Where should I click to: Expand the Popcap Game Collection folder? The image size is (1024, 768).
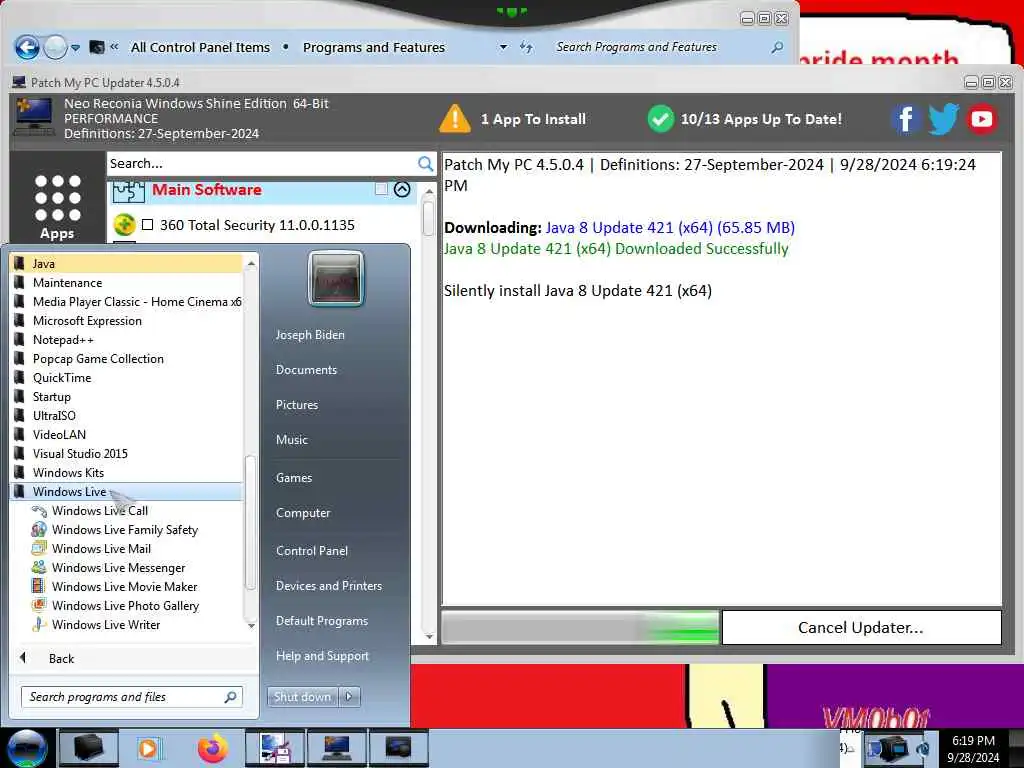126,359
